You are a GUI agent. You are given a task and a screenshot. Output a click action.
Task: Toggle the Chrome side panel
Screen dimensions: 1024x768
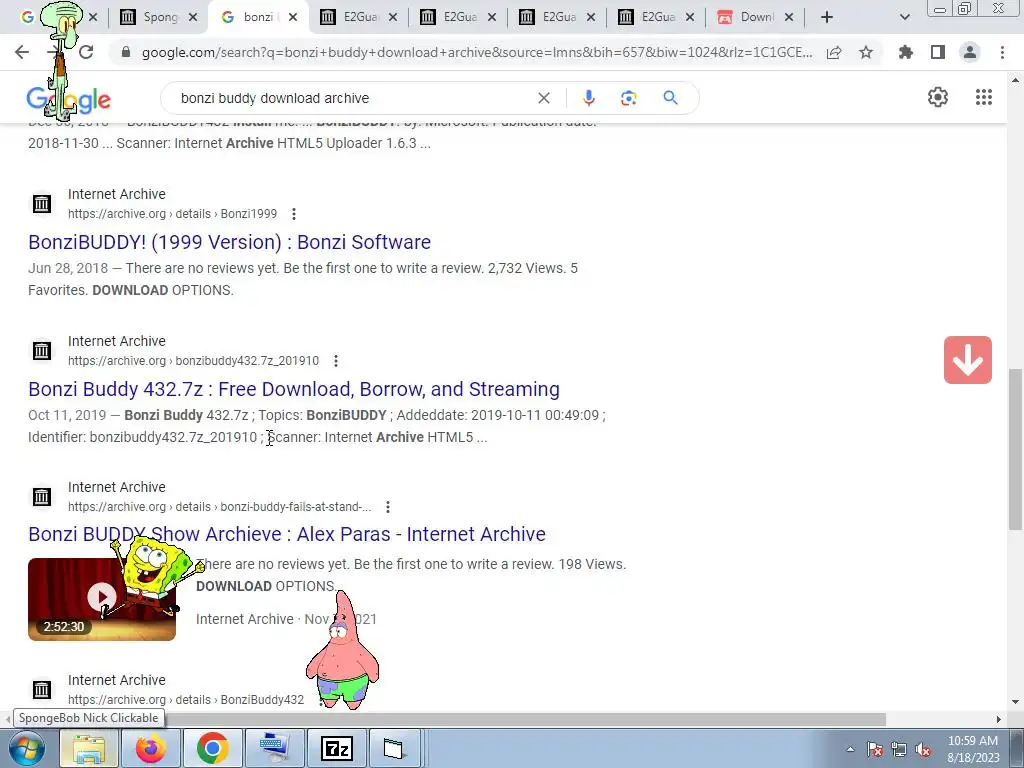pos(938,52)
